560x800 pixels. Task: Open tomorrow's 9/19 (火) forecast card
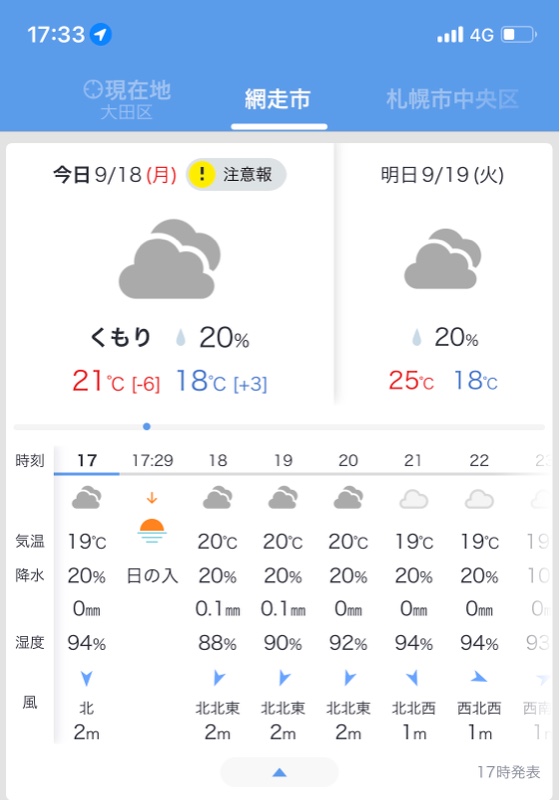point(443,274)
